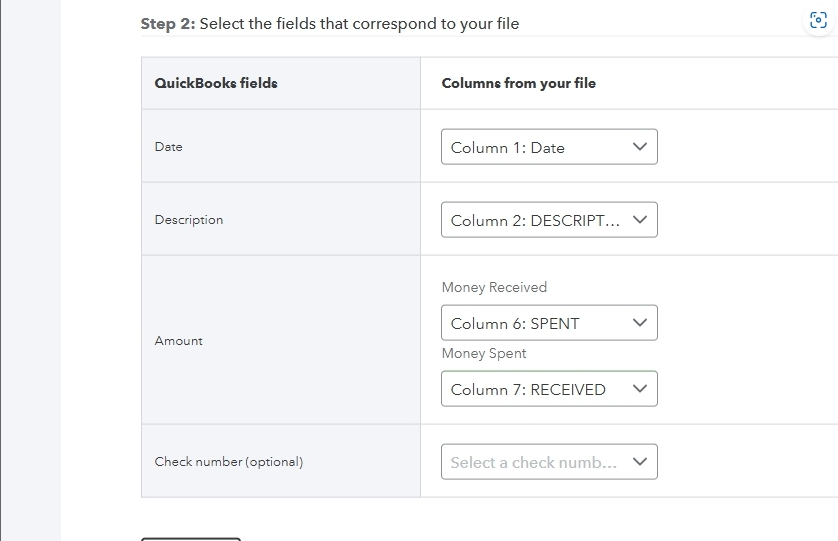The image size is (838, 541).
Task: Click the chevron arrow on the DESCRIPT column dropdown
Action: pos(641,220)
